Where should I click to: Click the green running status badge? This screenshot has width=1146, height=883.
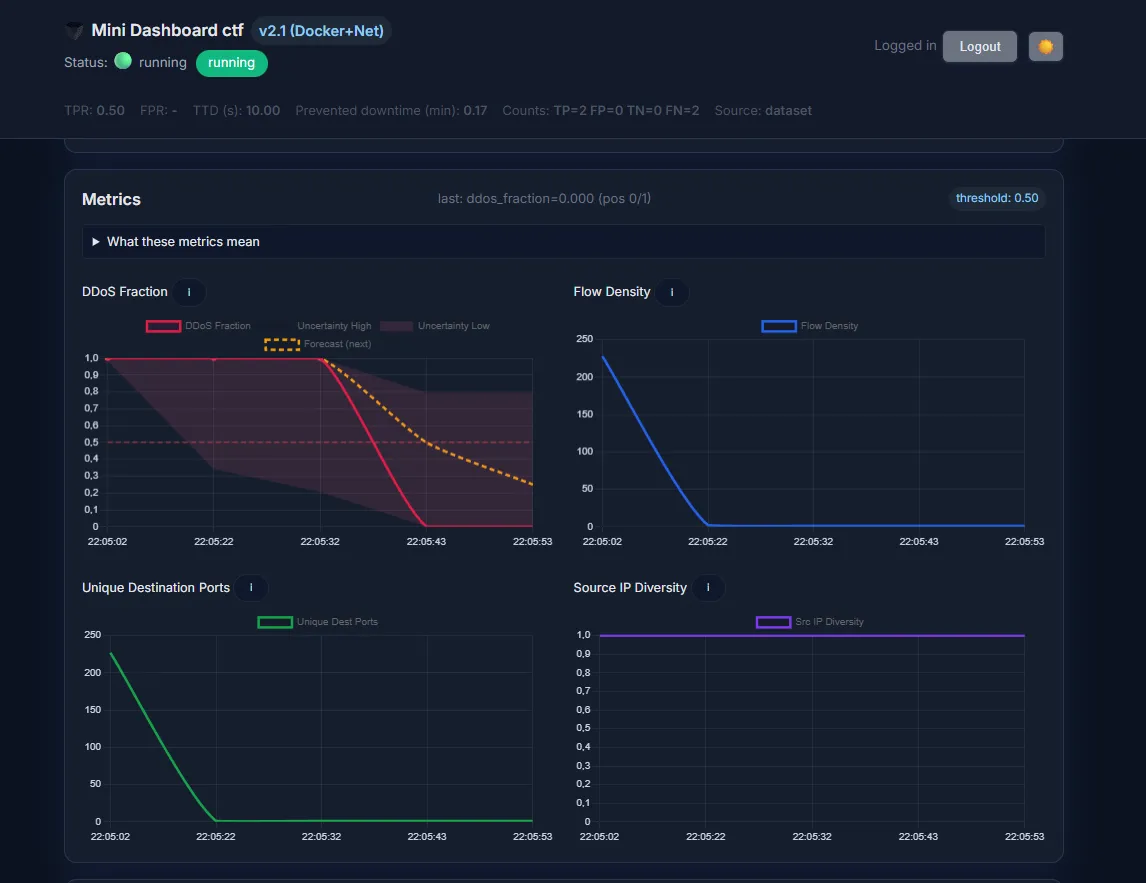tap(231, 63)
